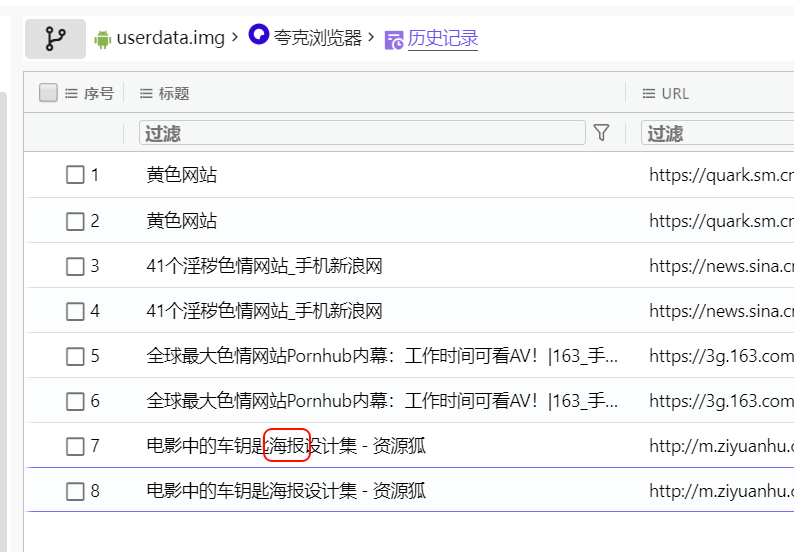
Task: Select row 1 title 黄色网站
Action: 182,175
